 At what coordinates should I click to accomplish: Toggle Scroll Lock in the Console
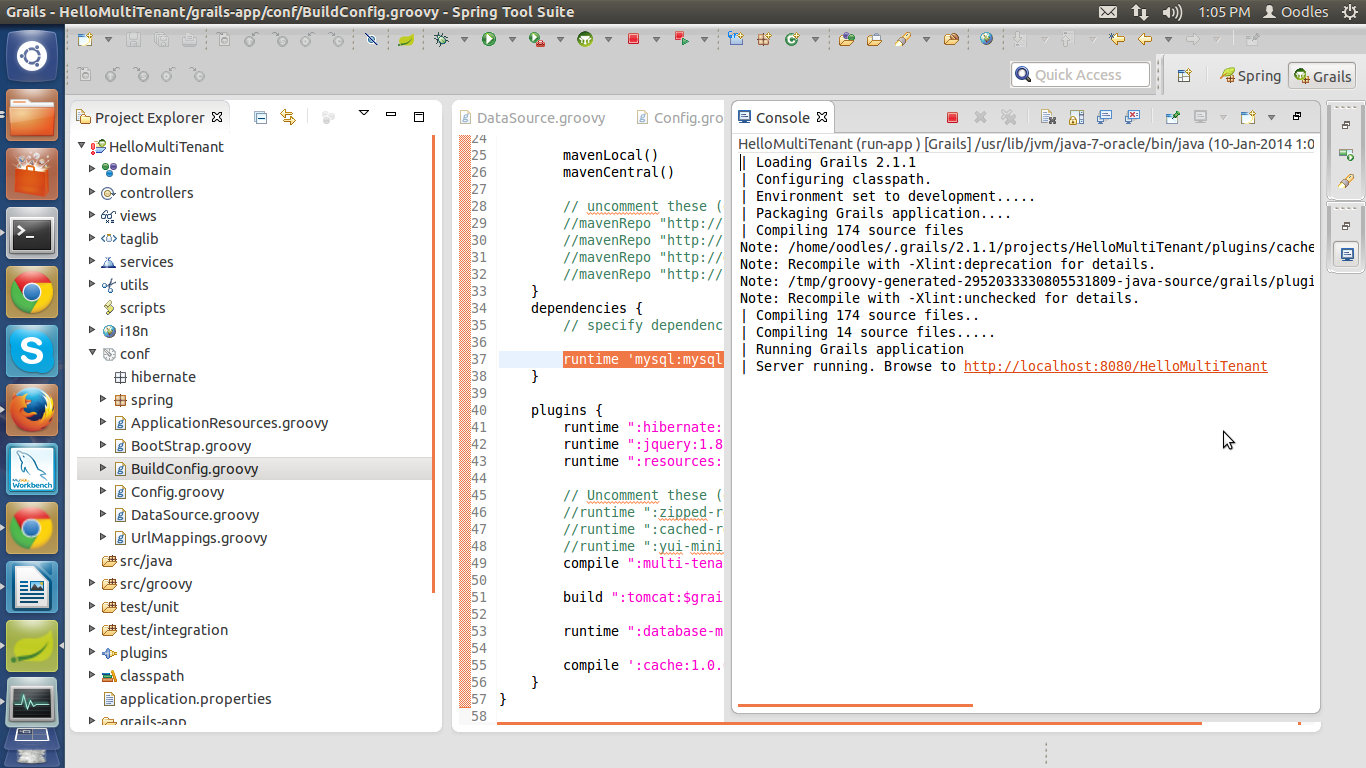pyautogui.click(x=1076, y=118)
